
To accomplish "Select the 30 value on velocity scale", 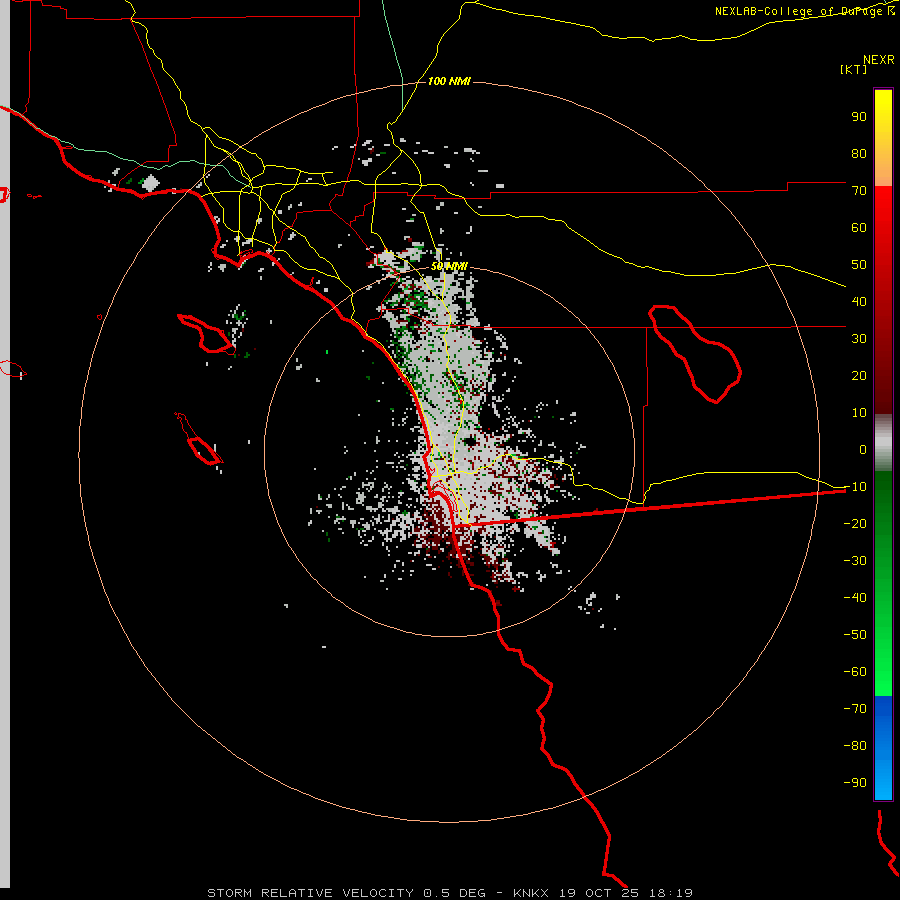I will pos(859,339).
